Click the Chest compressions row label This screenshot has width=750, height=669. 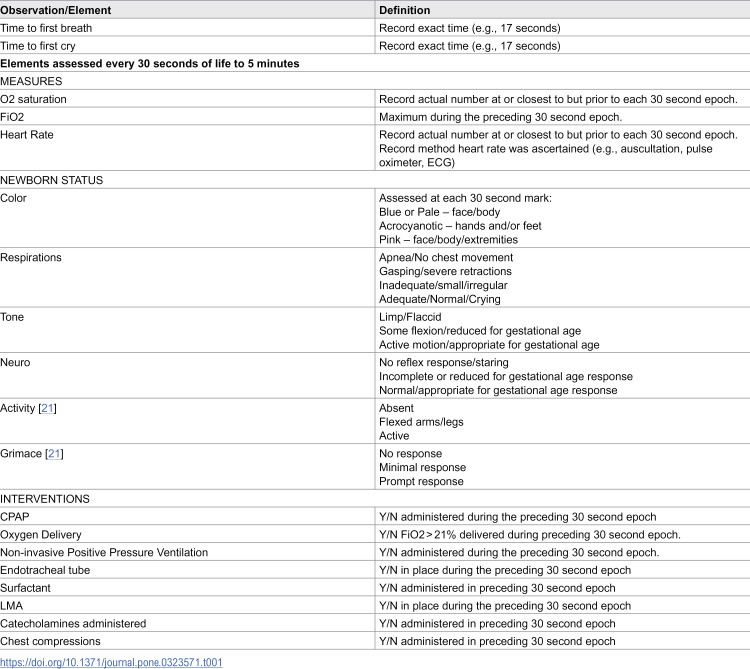(50, 641)
